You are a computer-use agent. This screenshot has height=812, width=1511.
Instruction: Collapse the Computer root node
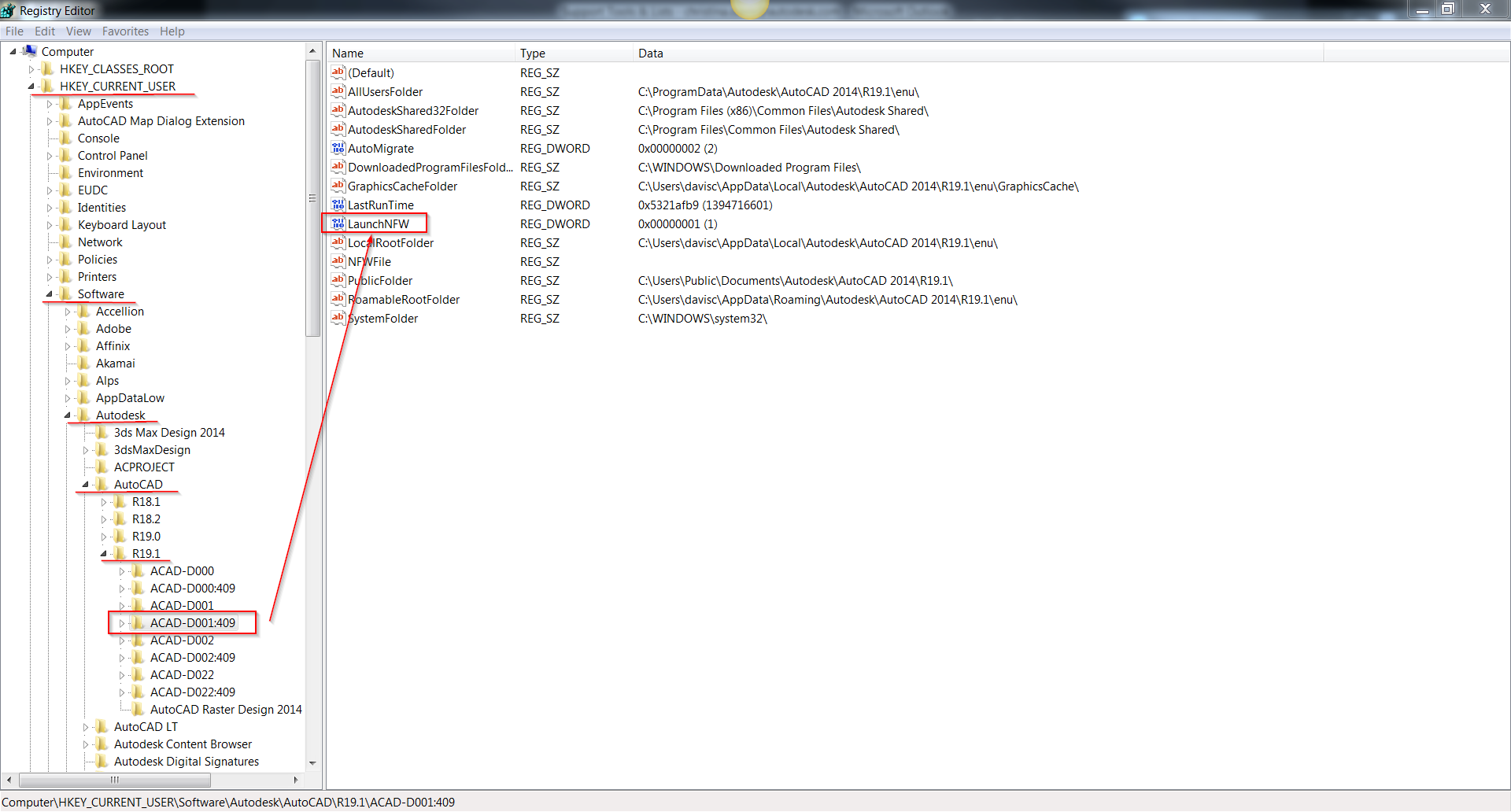click(13, 51)
